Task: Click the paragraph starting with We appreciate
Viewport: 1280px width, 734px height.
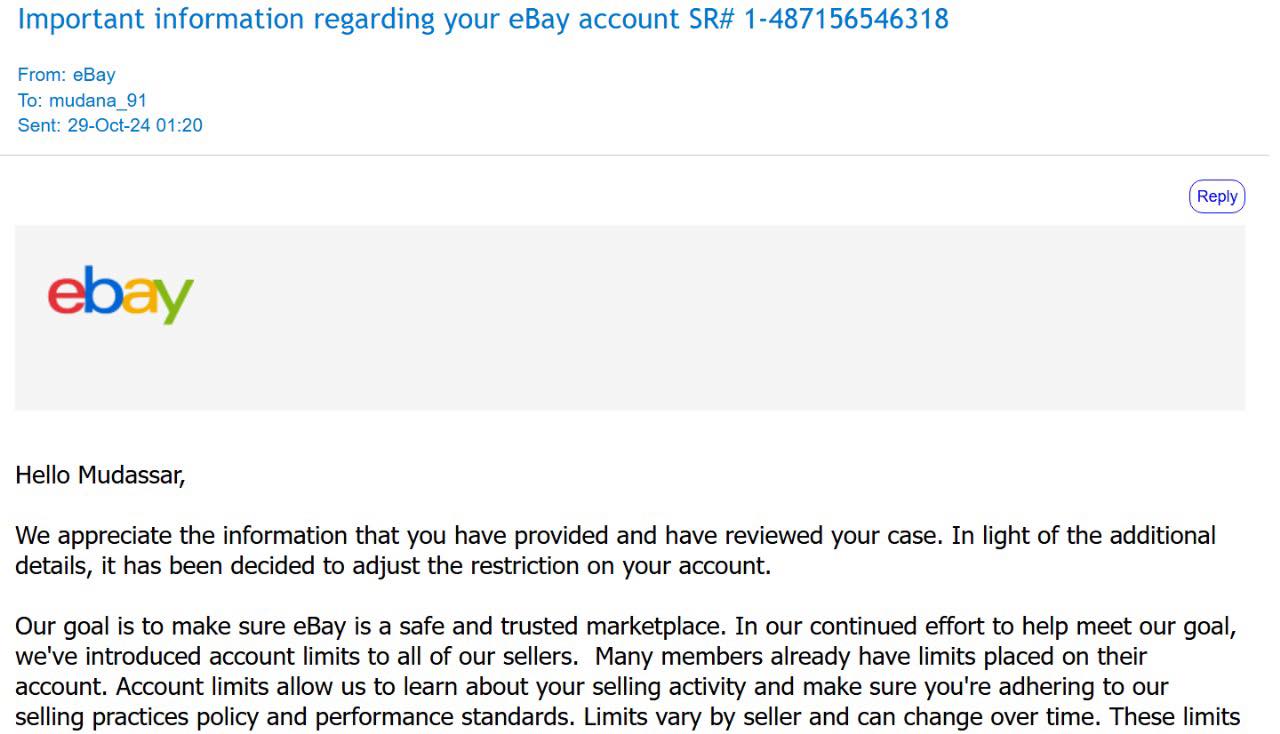Action: click(x=615, y=550)
